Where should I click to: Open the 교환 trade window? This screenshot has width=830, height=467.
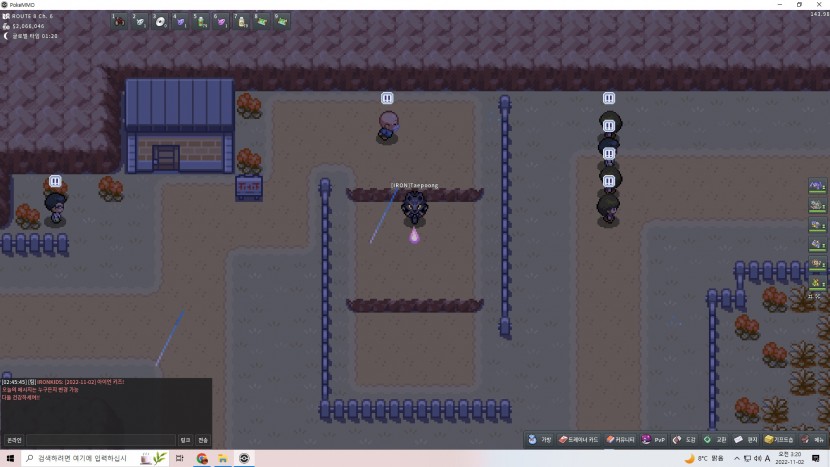click(715, 439)
